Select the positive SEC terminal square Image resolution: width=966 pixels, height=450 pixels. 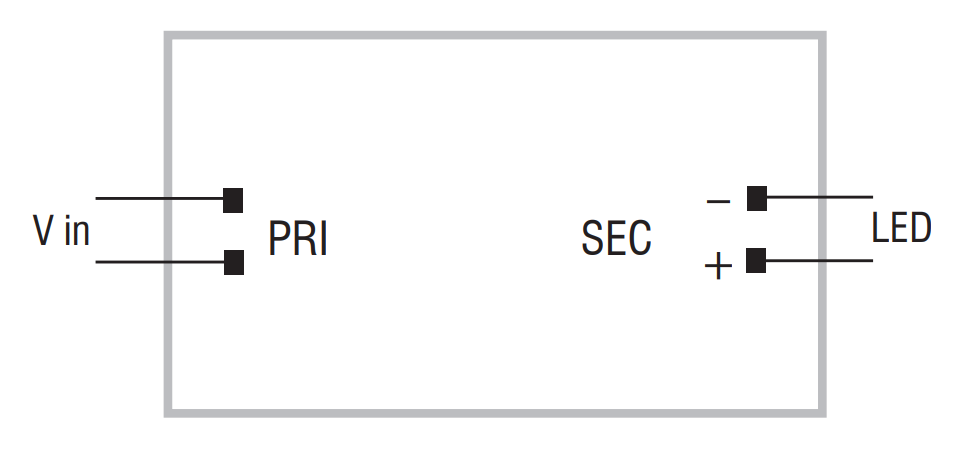click(756, 260)
